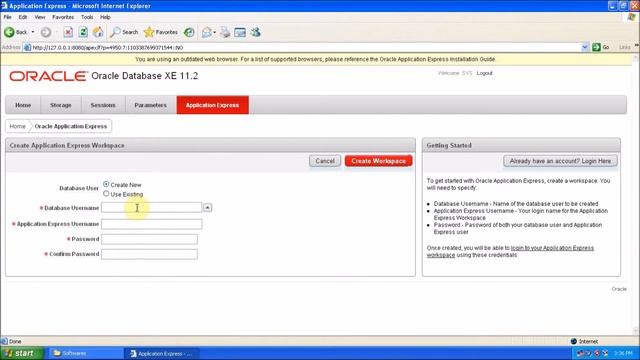Click the taskbar clock
This screenshot has height=360, width=640.
[623, 353]
